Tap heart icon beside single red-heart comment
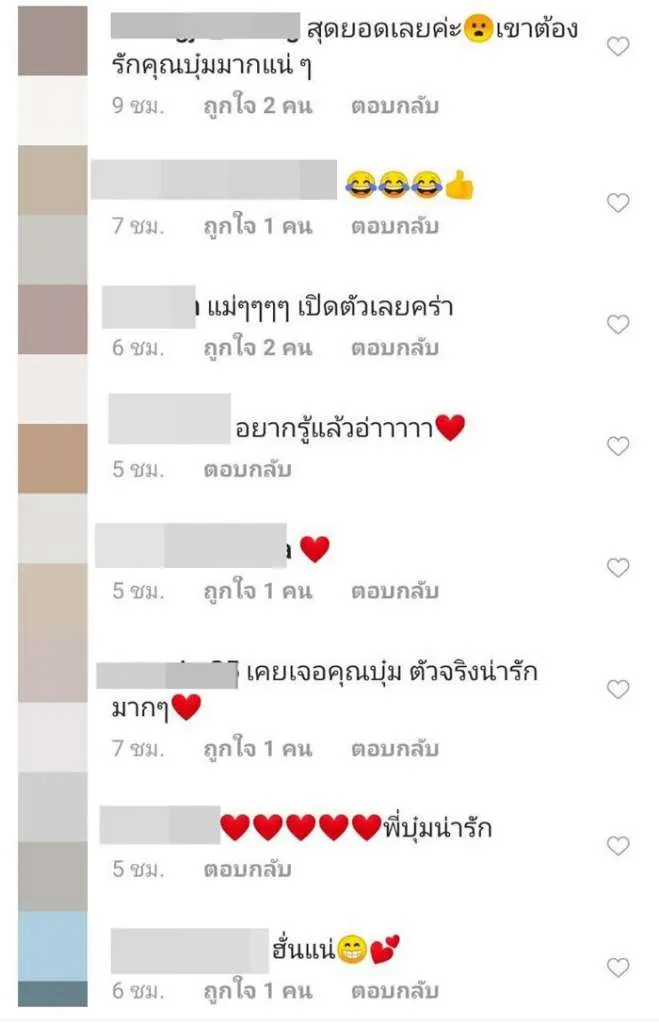The width and height of the screenshot is (659, 1024). (617, 567)
